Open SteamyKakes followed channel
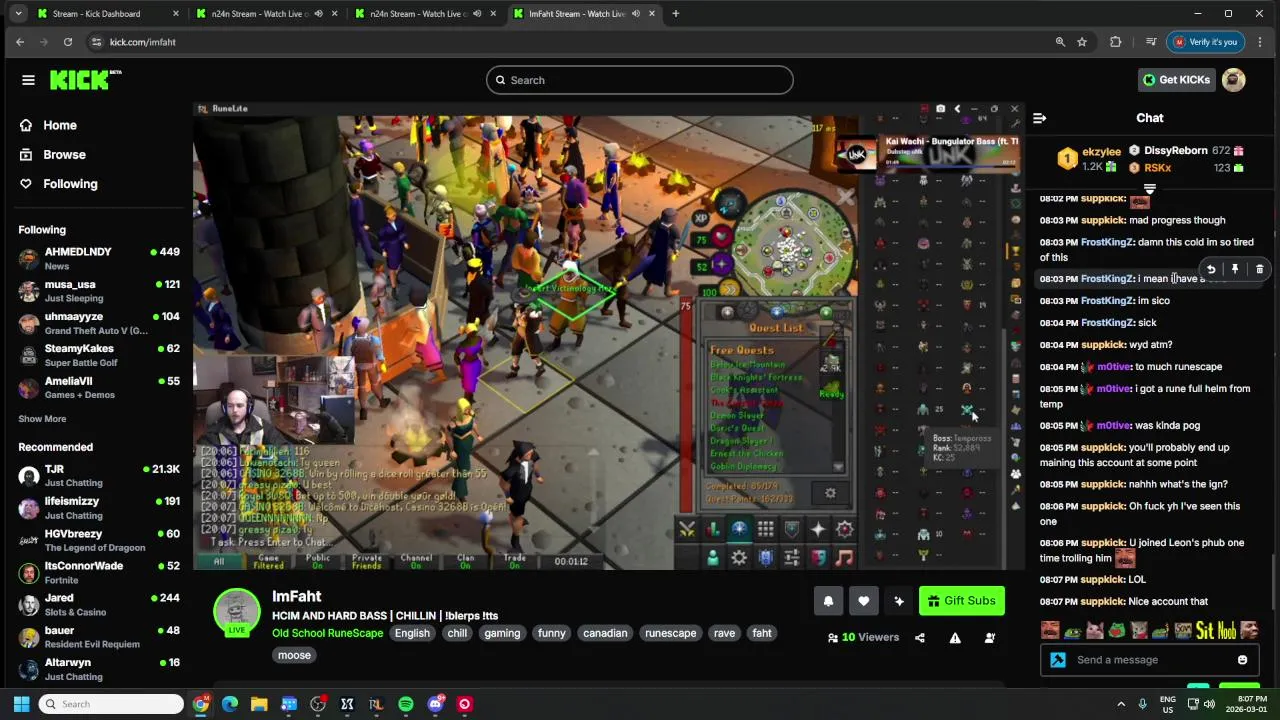 pyautogui.click(x=98, y=355)
